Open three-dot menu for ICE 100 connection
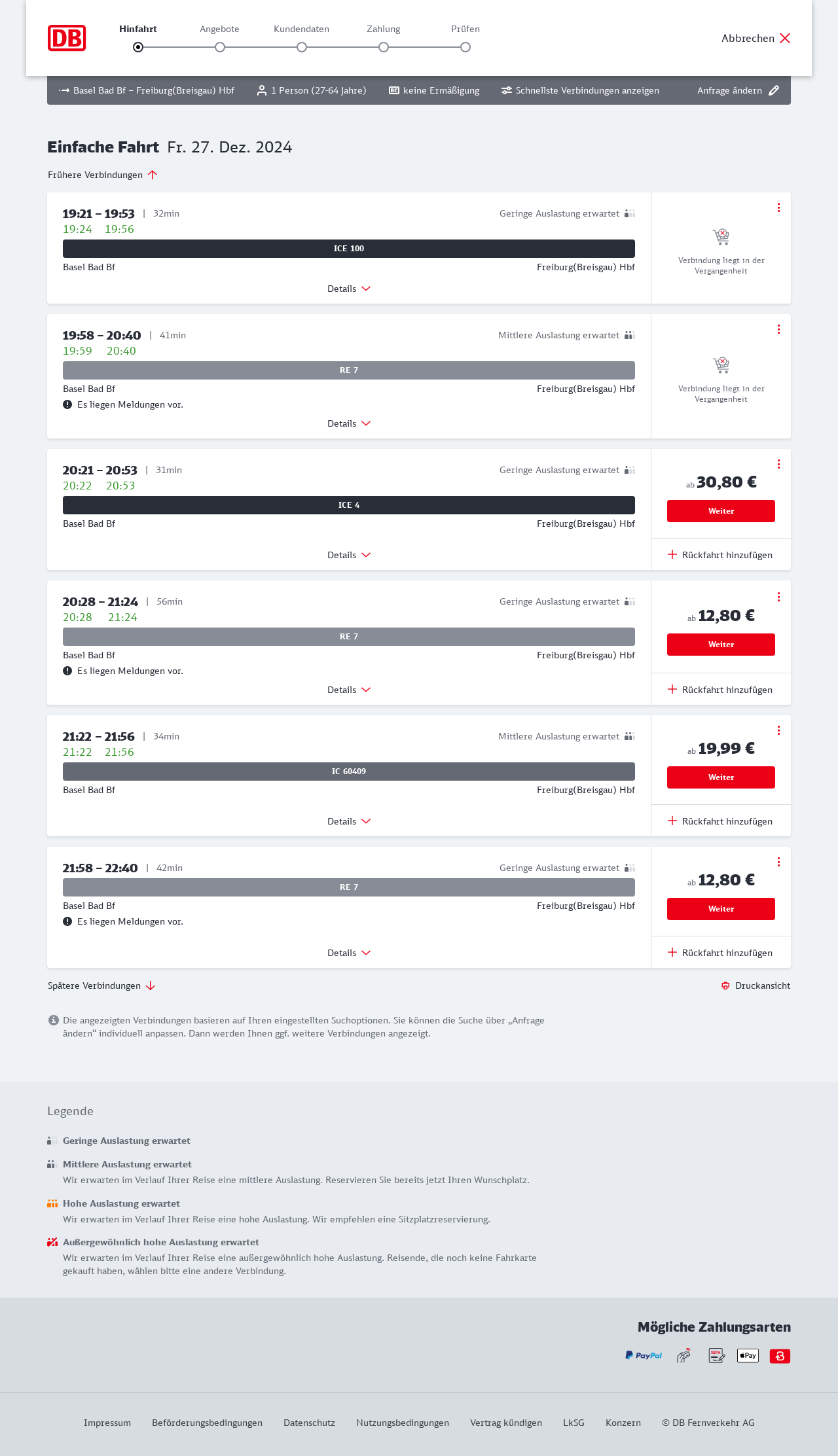Screen dimensions: 838x1456 click(x=778, y=207)
